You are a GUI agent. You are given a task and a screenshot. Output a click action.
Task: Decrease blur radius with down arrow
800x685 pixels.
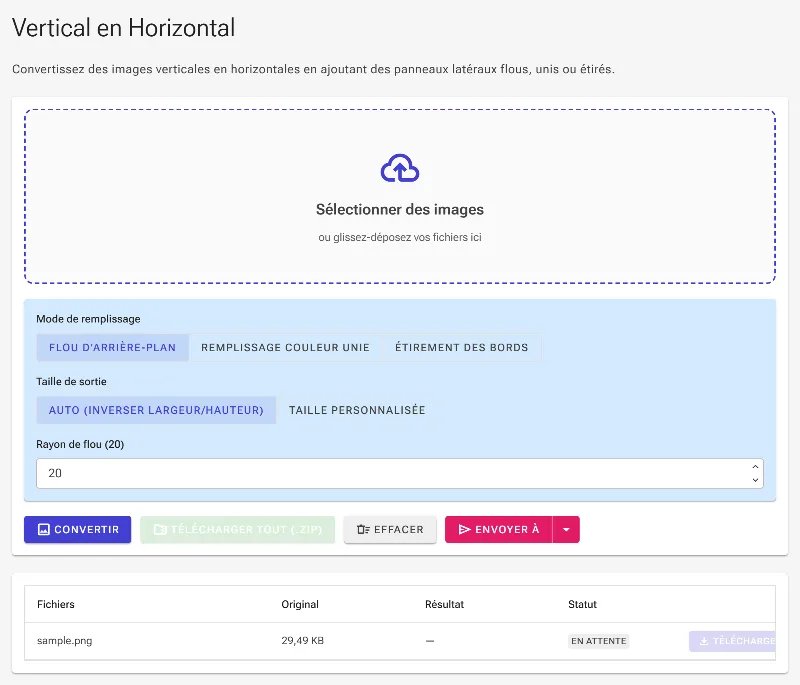point(755,480)
